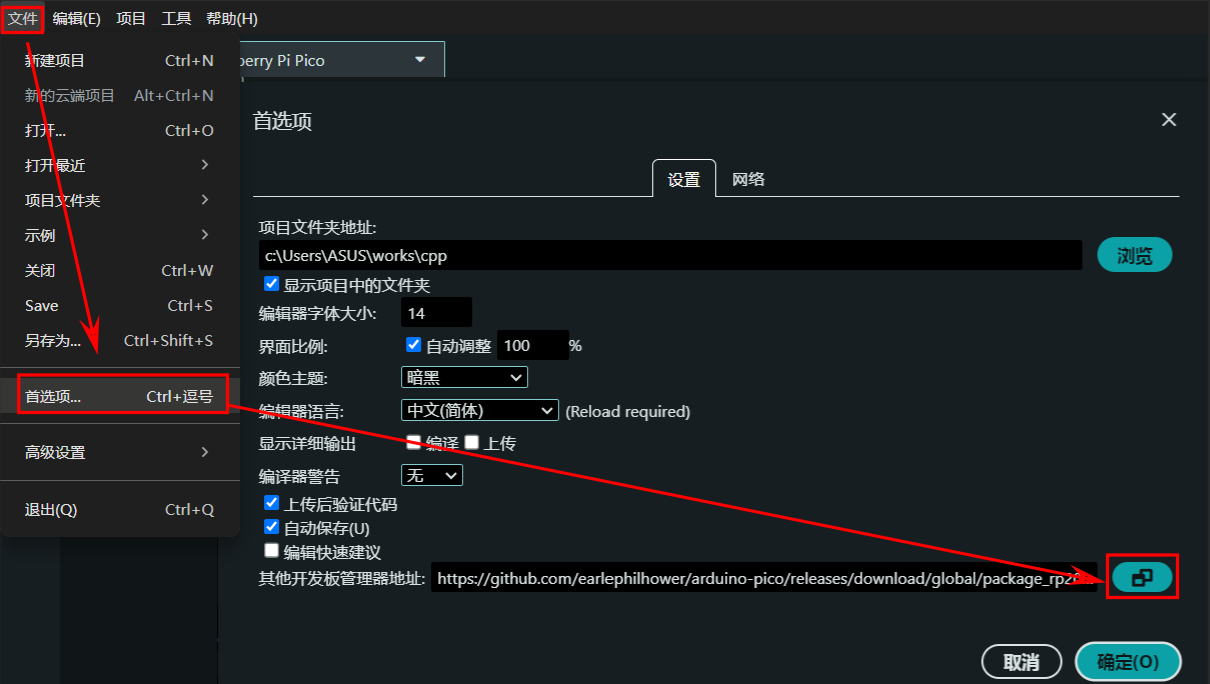The height and width of the screenshot is (684, 1210).
Task: Expand 项目文件夹 submenu
Action: point(119,200)
